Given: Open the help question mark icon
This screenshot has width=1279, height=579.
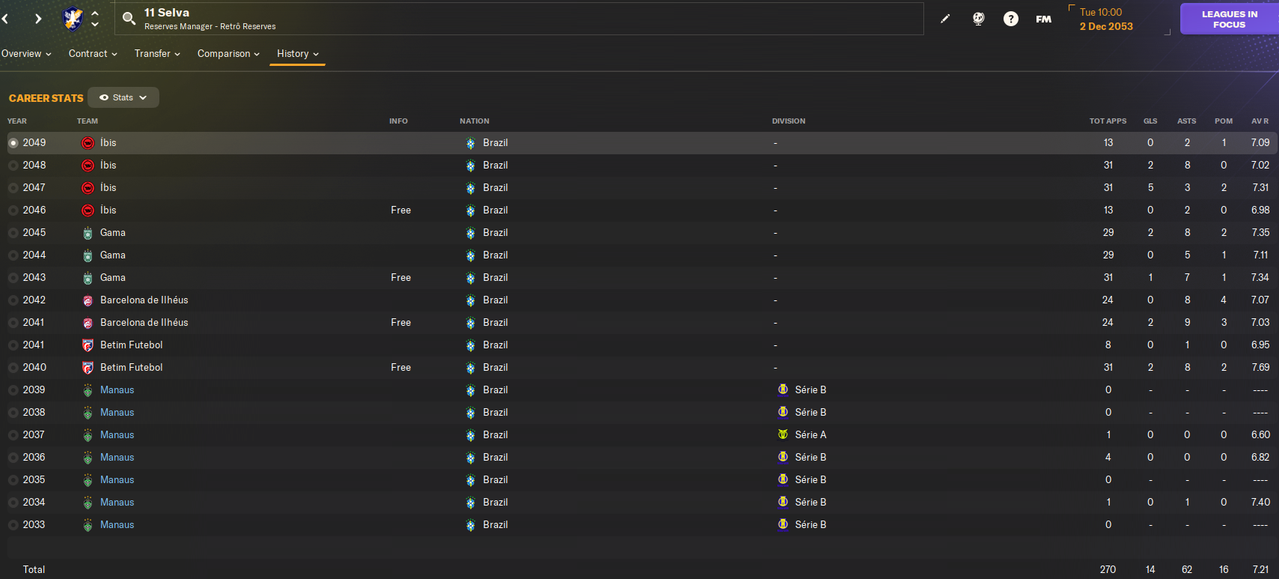Looking at the screenshot, I should [x=1011, y=19].
